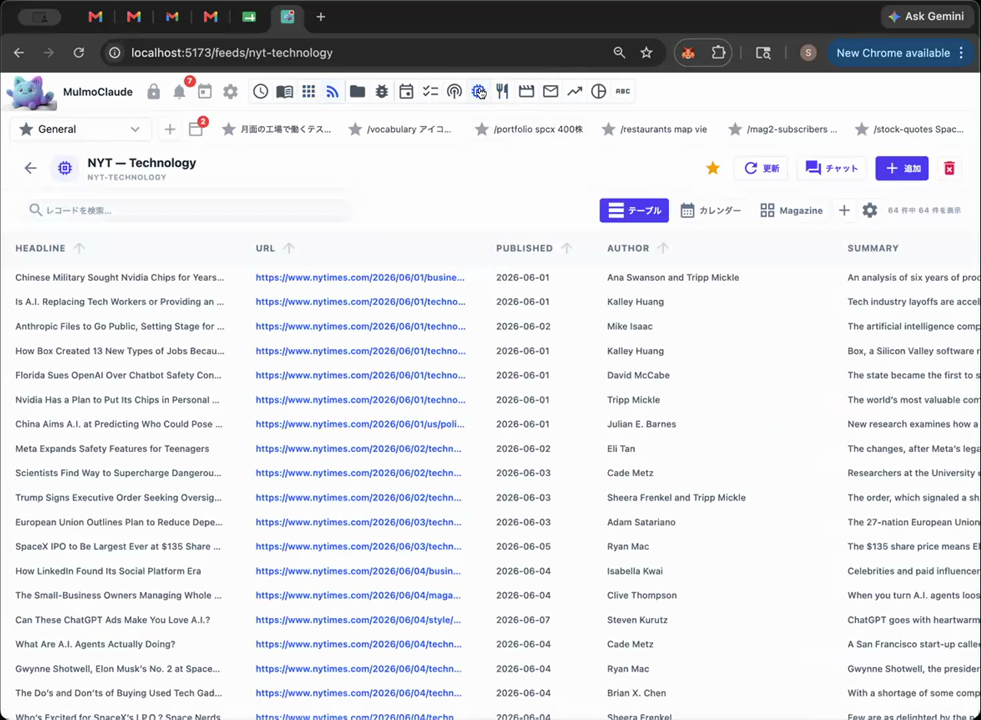This screenshot has width=981, height=720.
Task: Open the checklist todo icon
Action: point(430,91)
